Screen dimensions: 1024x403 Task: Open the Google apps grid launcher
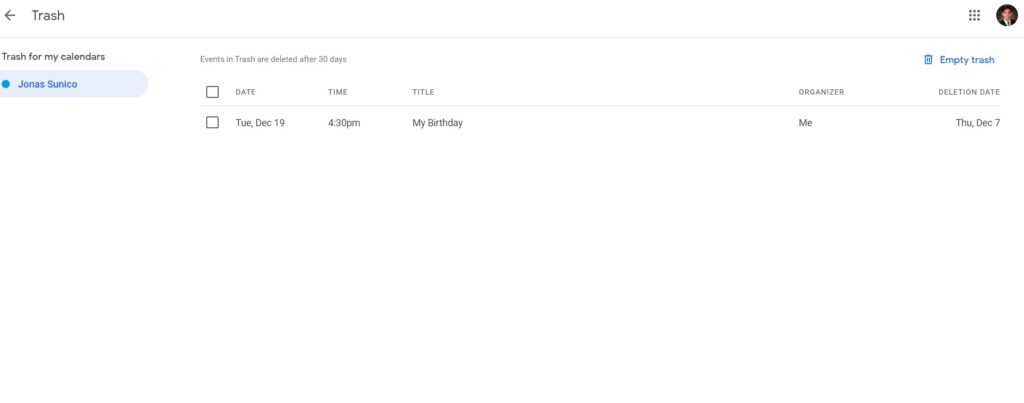(x=974, y=16)
